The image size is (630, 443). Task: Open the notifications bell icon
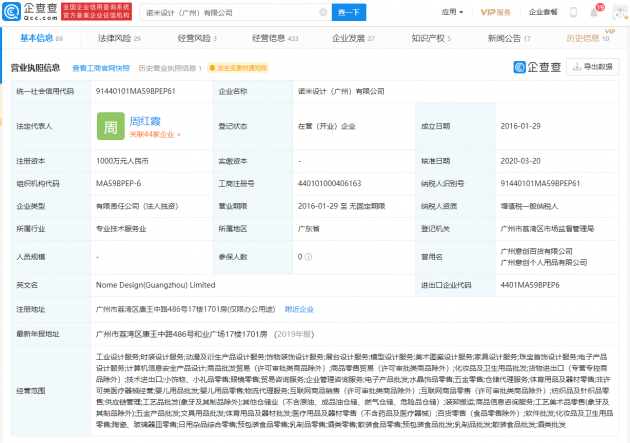tap(594, 12)
